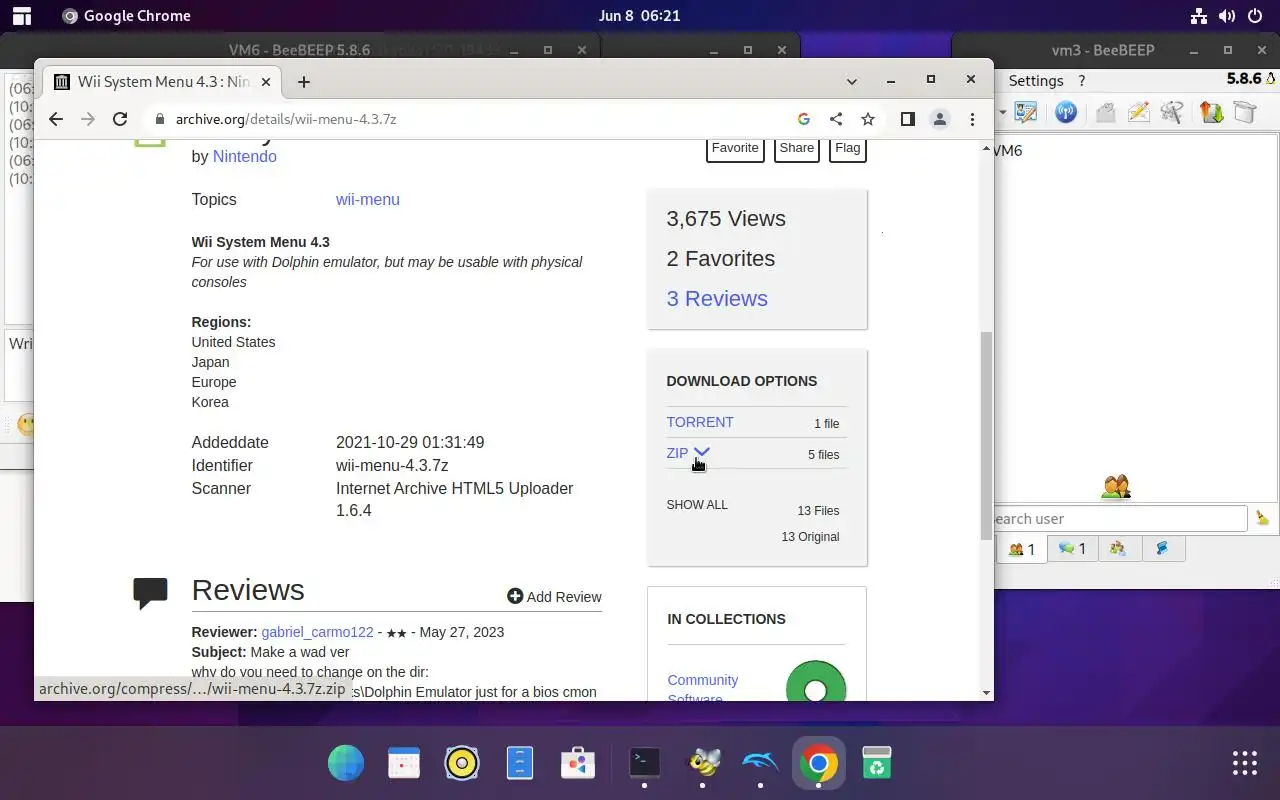Open the Software store in the dock

[578, 764]
